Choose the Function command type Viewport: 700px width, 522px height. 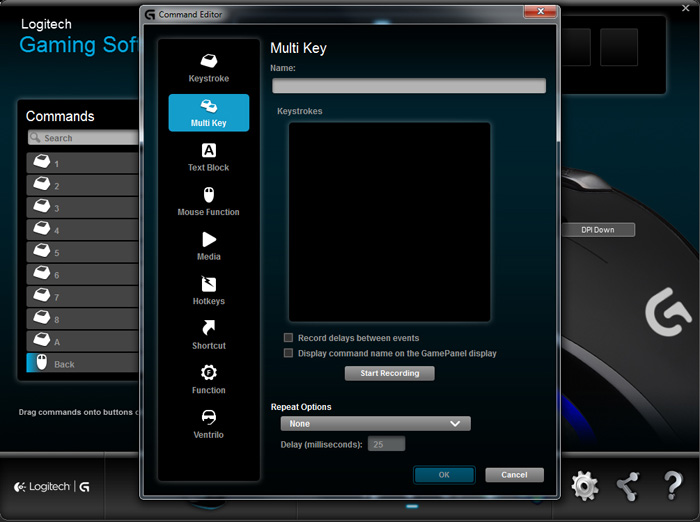click(208, 380)
